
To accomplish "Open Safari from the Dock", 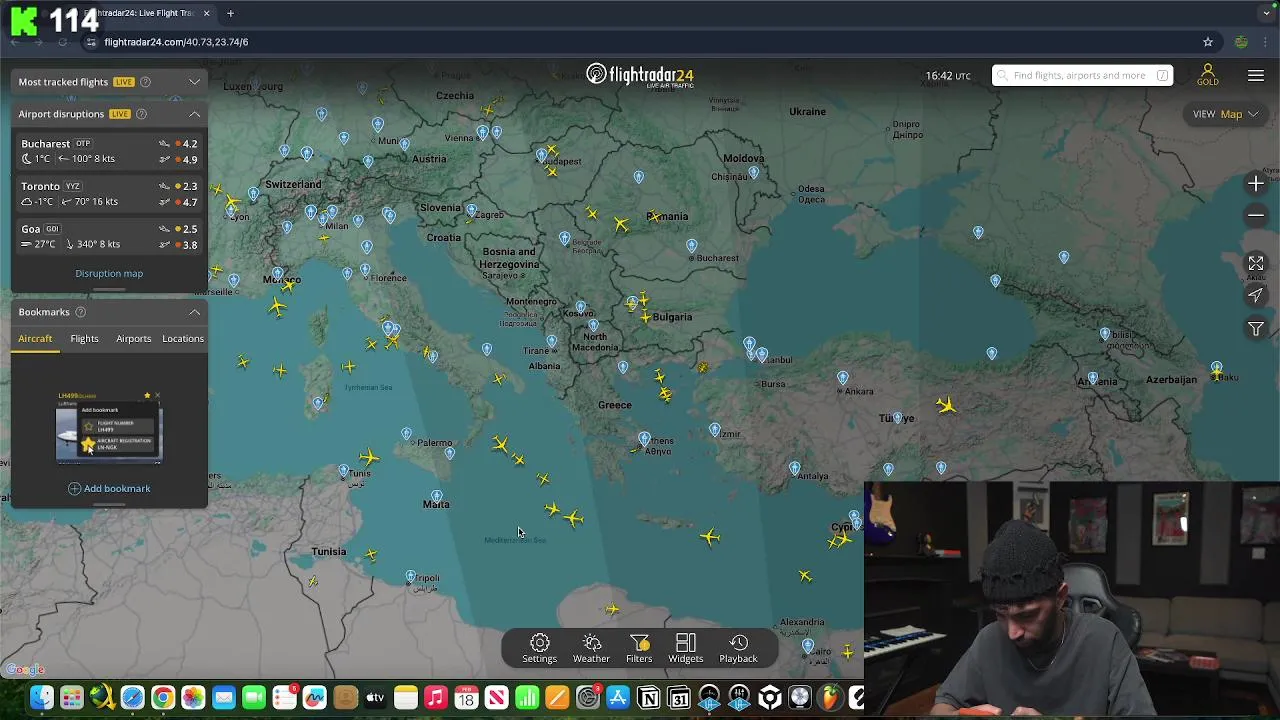I will [x=132, y=698].
